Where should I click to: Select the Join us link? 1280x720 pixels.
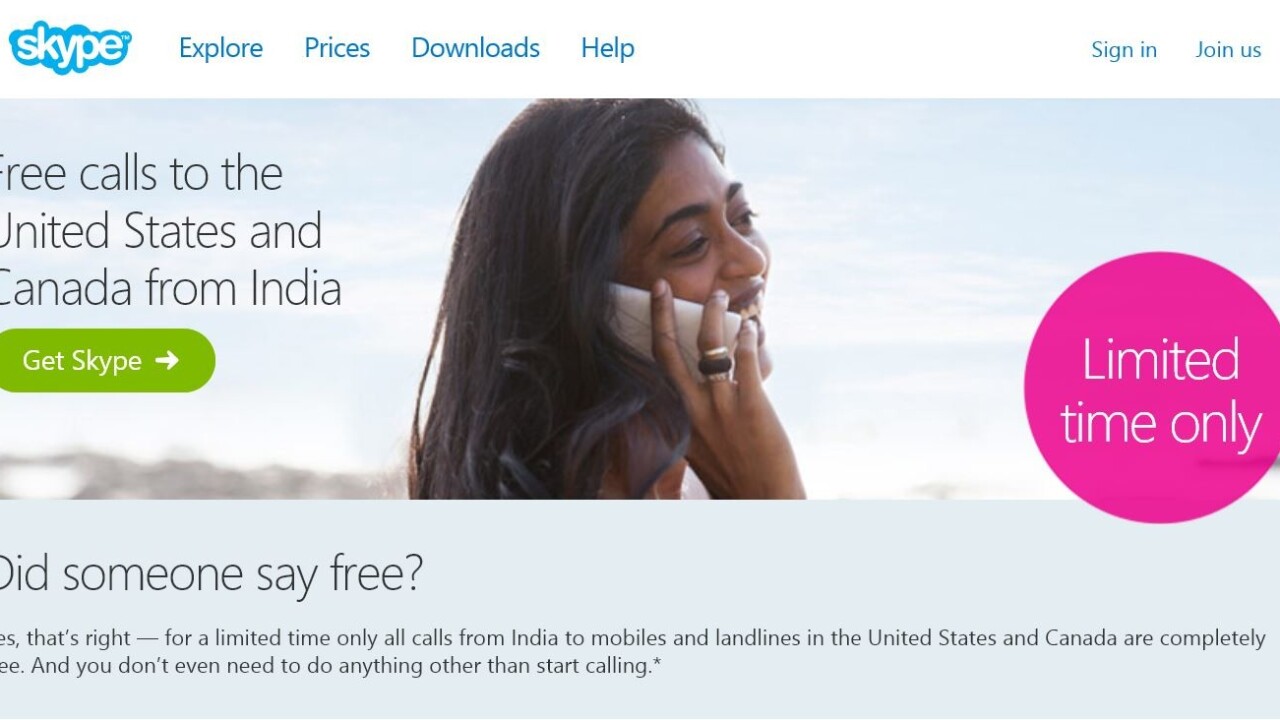[1228, 50]
